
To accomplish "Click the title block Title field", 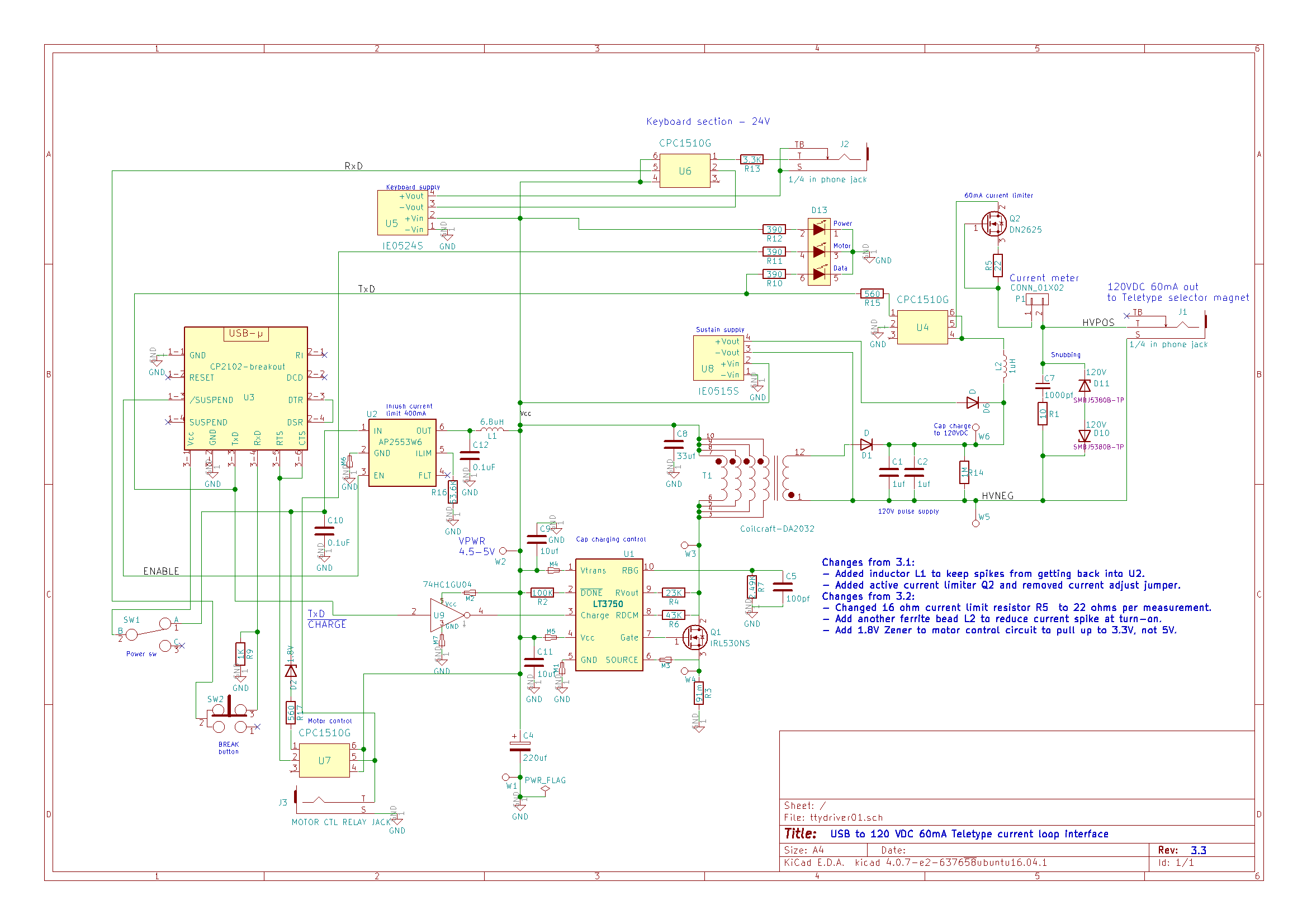I will pyautogui.click(x=968, y=834).
